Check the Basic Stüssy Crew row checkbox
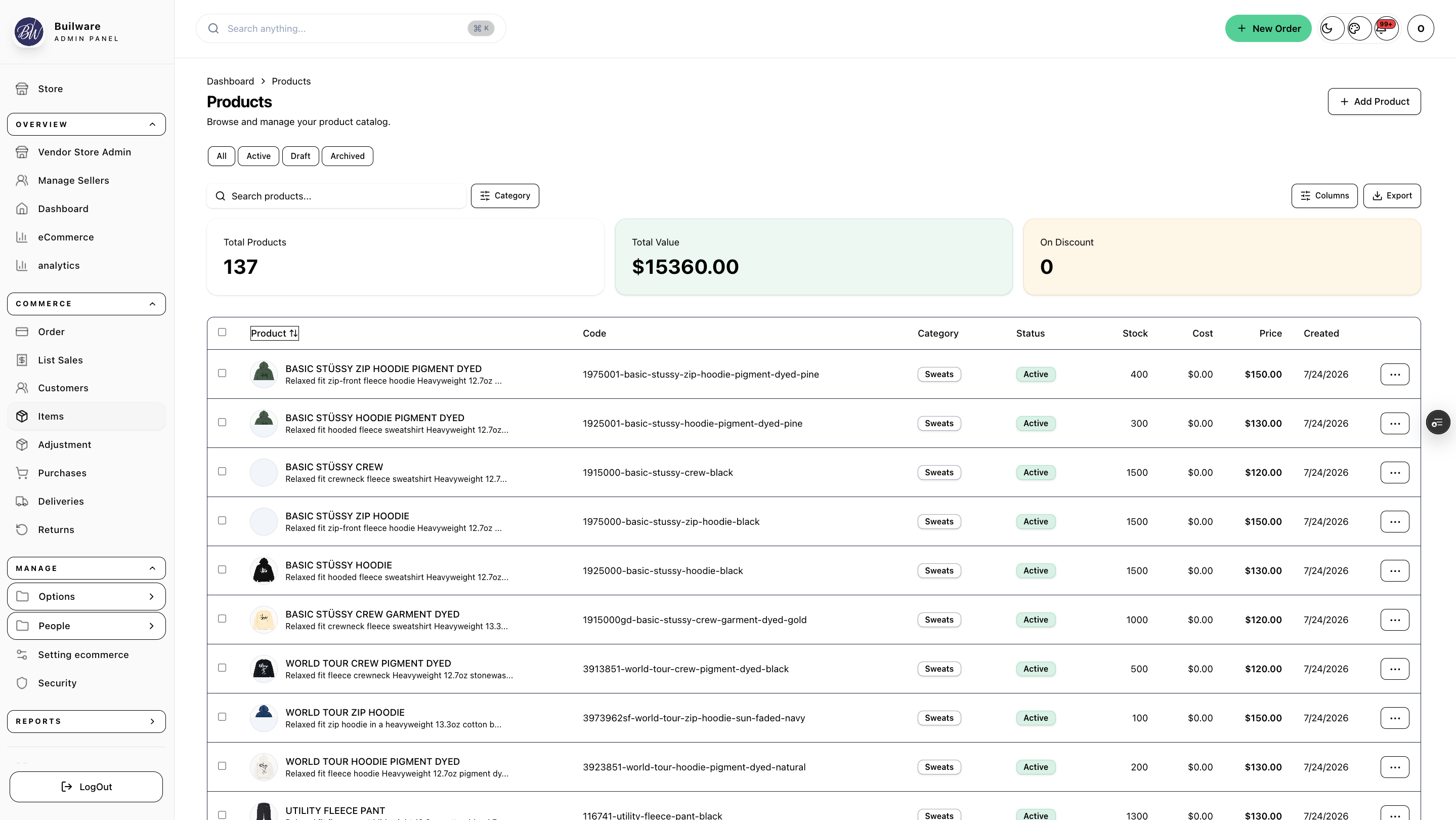 [222, 472]
